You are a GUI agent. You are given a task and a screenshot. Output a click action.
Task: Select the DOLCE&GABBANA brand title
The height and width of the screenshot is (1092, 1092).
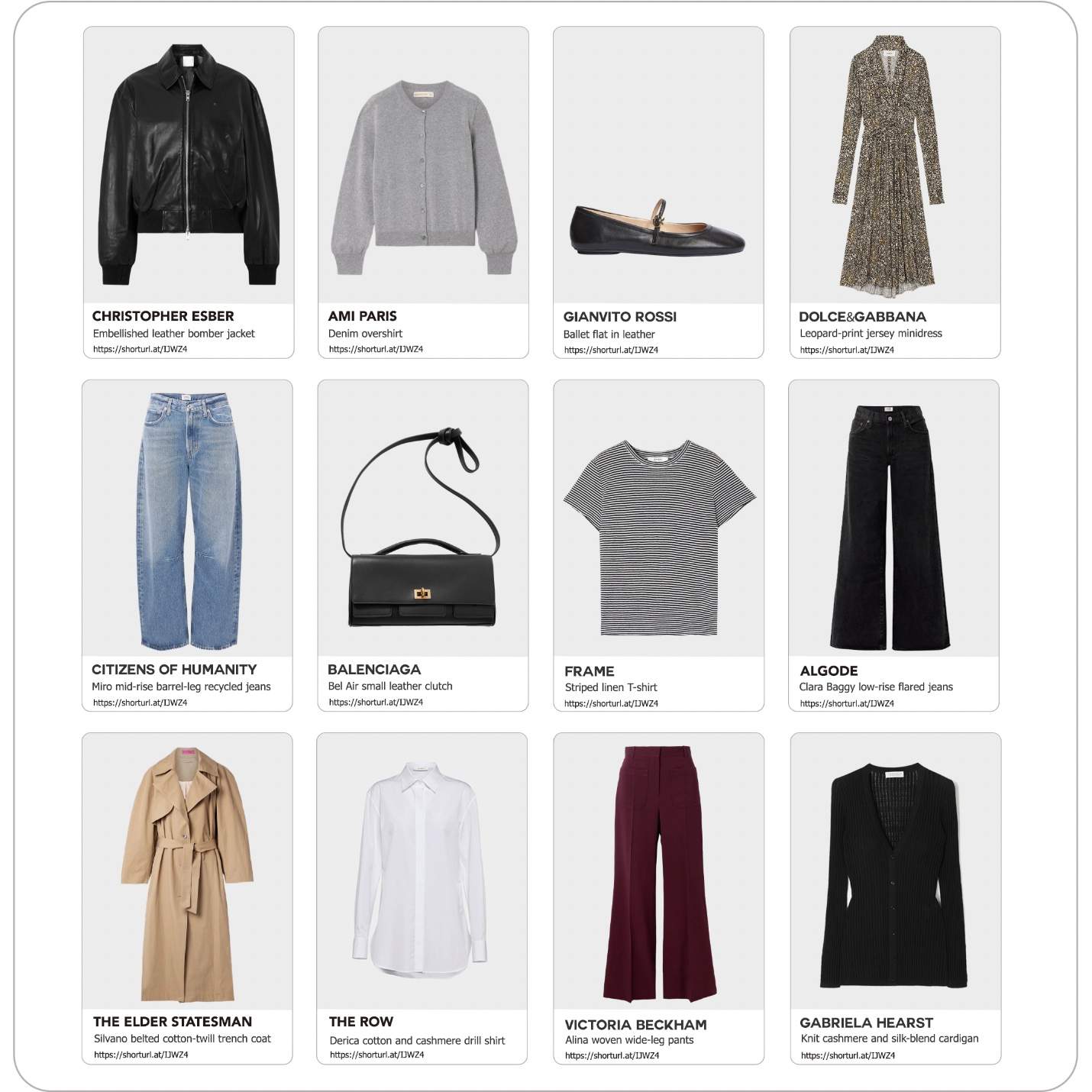click(862, 317)
